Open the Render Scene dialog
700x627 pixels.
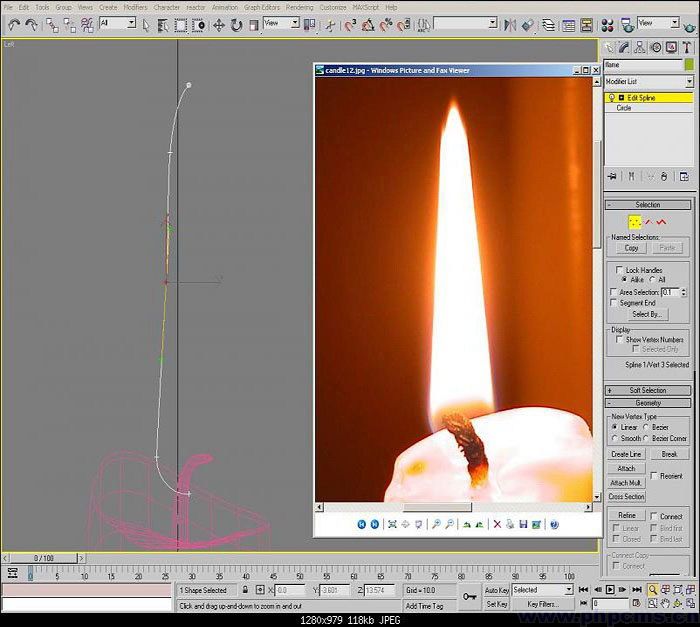(x=627, y=25)
